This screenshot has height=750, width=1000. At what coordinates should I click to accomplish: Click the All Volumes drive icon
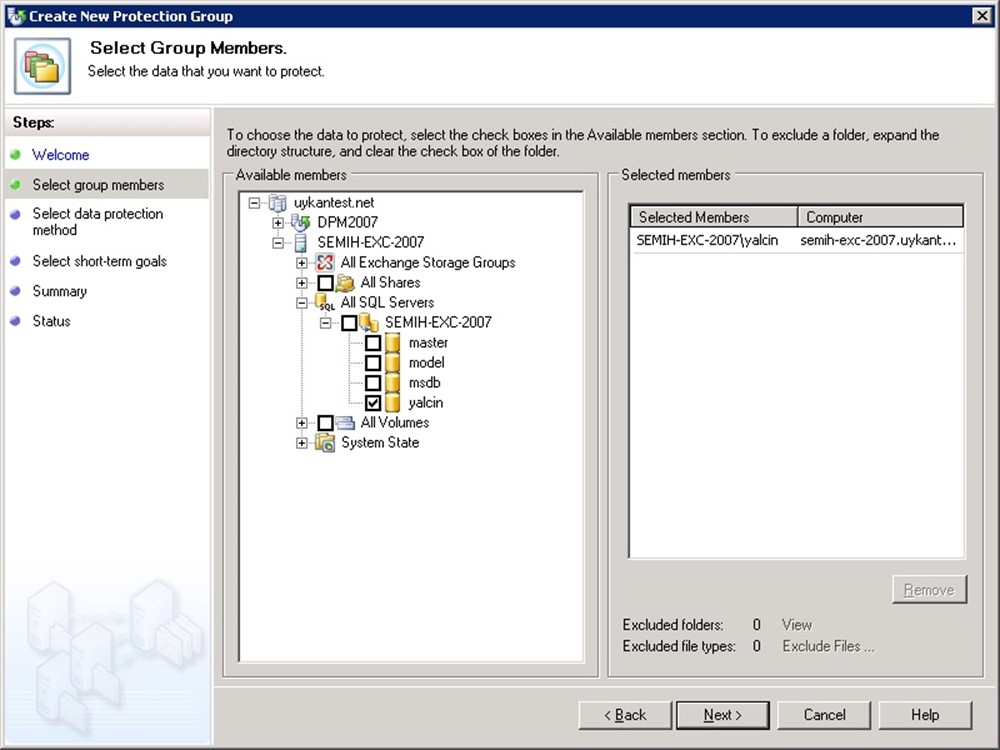pyautogui.click(x=346, y=423)
